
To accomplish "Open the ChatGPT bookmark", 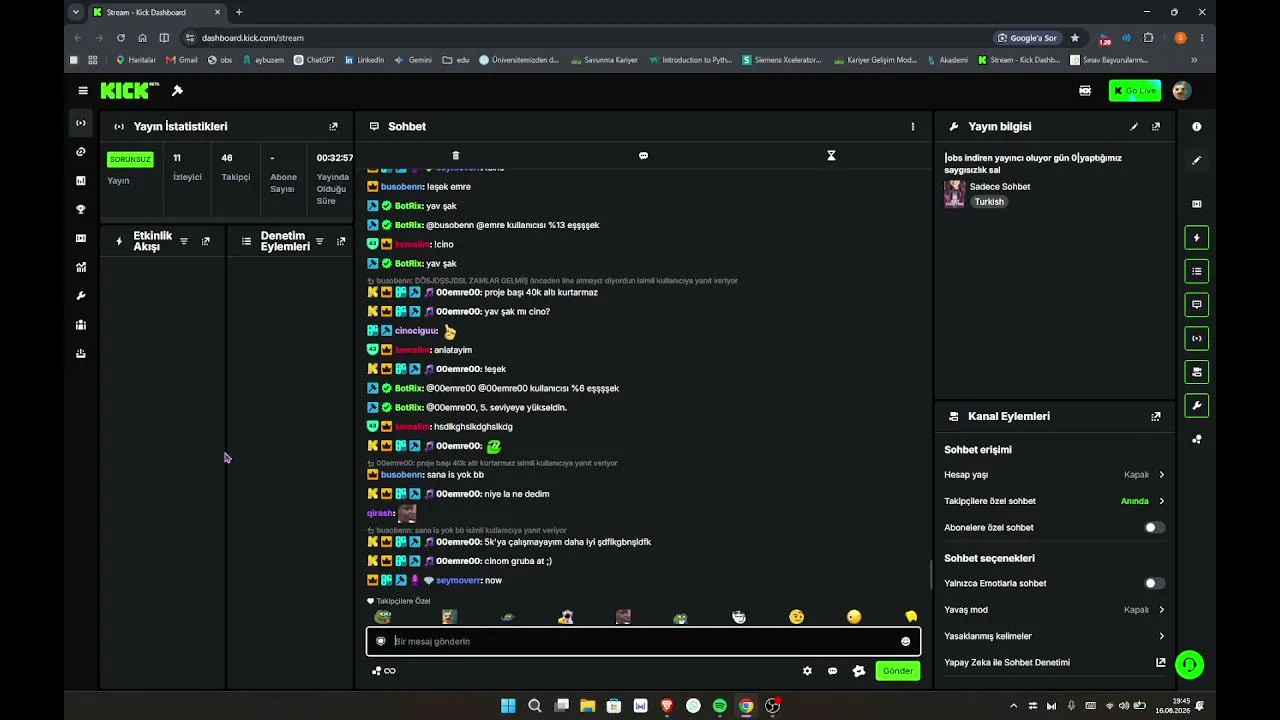I will click(x=314, y=60).
